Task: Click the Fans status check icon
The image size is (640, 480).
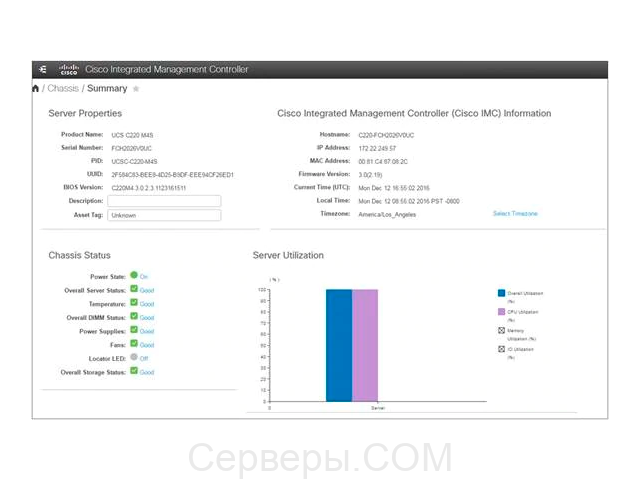Action: coord(133,343)
